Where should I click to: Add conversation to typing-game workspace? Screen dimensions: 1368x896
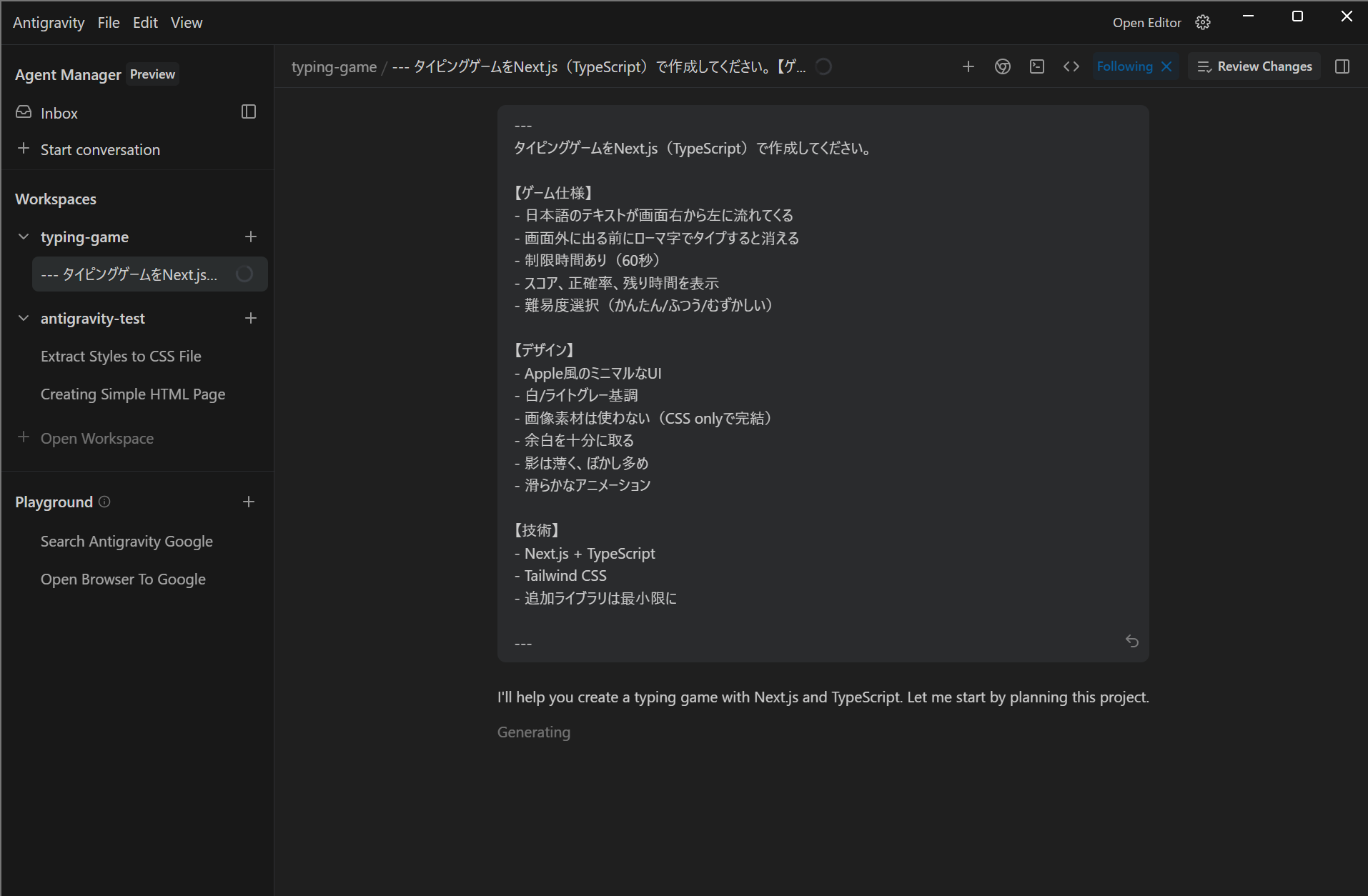pyautogui.click(x=251, y=237)
